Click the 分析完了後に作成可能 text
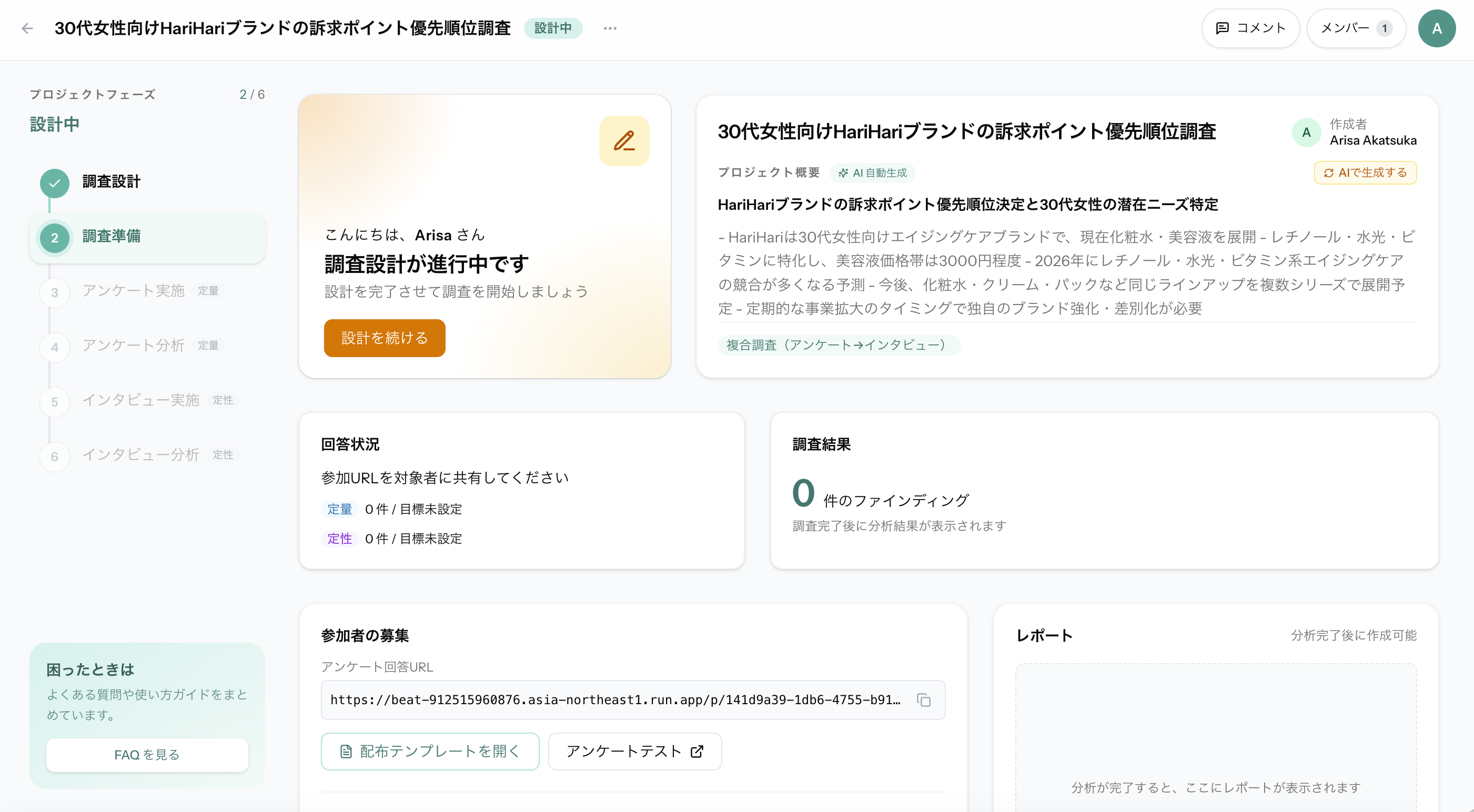 coord(1353,635)
